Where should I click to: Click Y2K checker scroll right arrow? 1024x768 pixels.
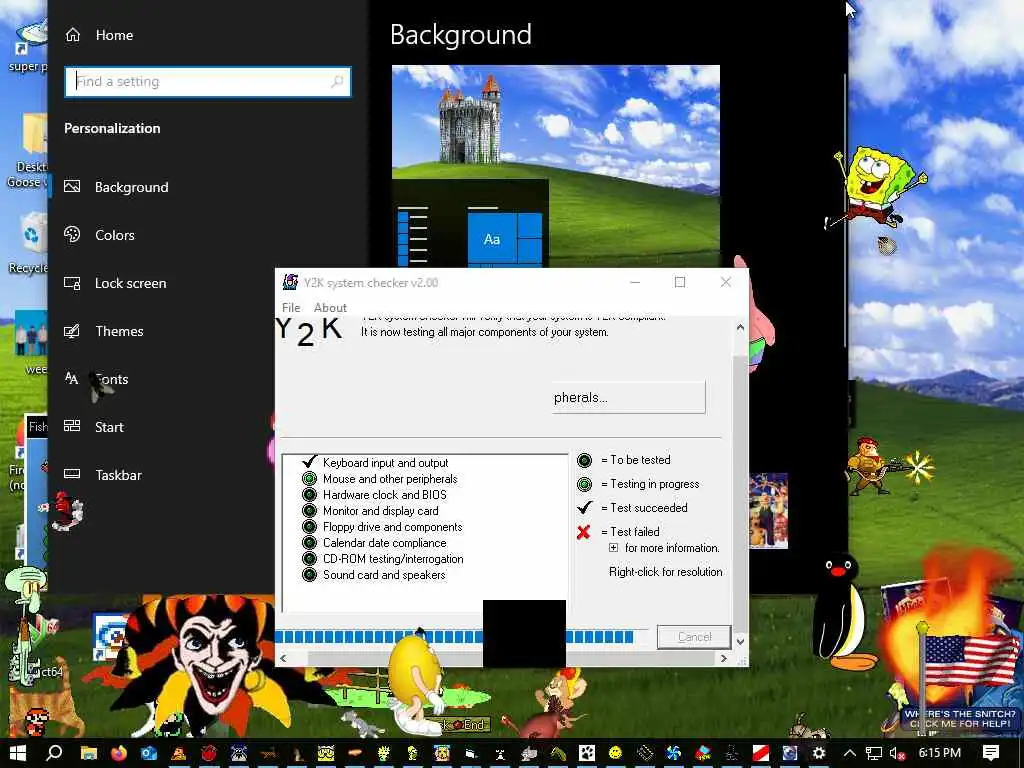coord(724,658)
